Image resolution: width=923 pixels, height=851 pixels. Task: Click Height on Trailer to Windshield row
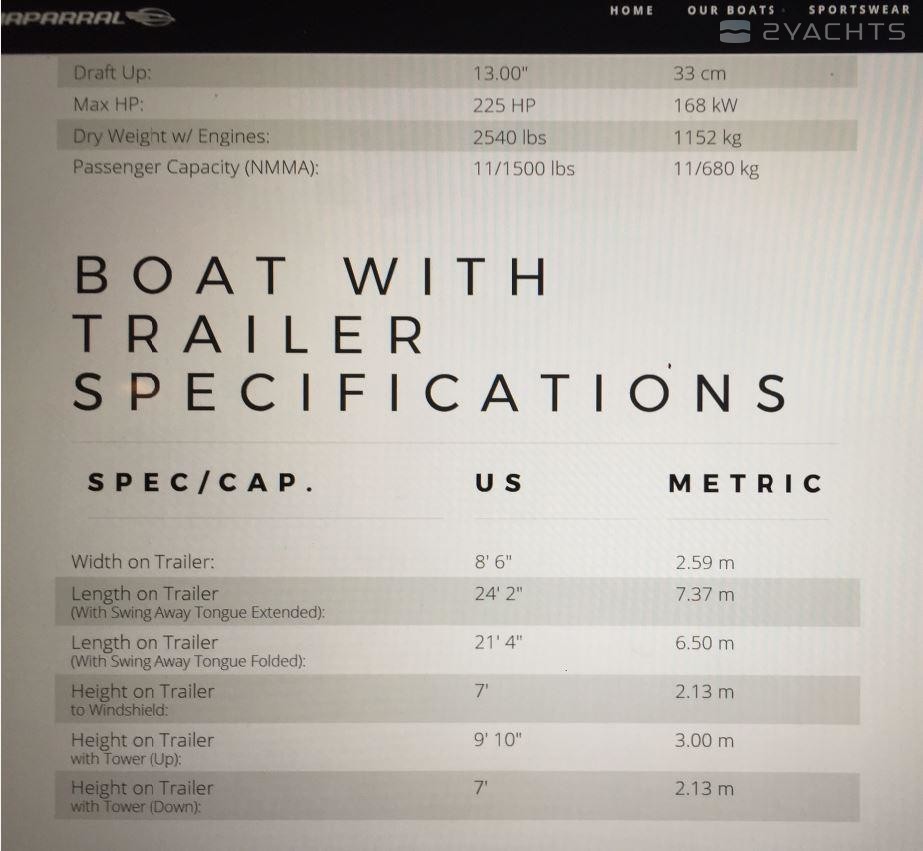(x=457, y=699)
